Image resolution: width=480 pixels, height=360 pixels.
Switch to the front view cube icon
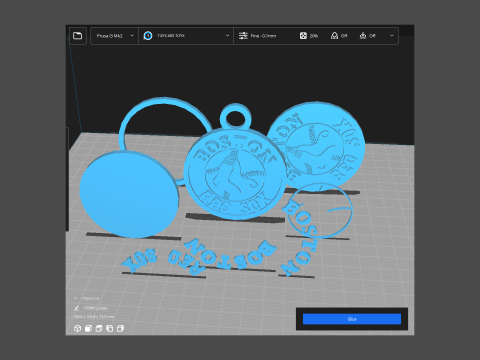[x=88, y=329]
